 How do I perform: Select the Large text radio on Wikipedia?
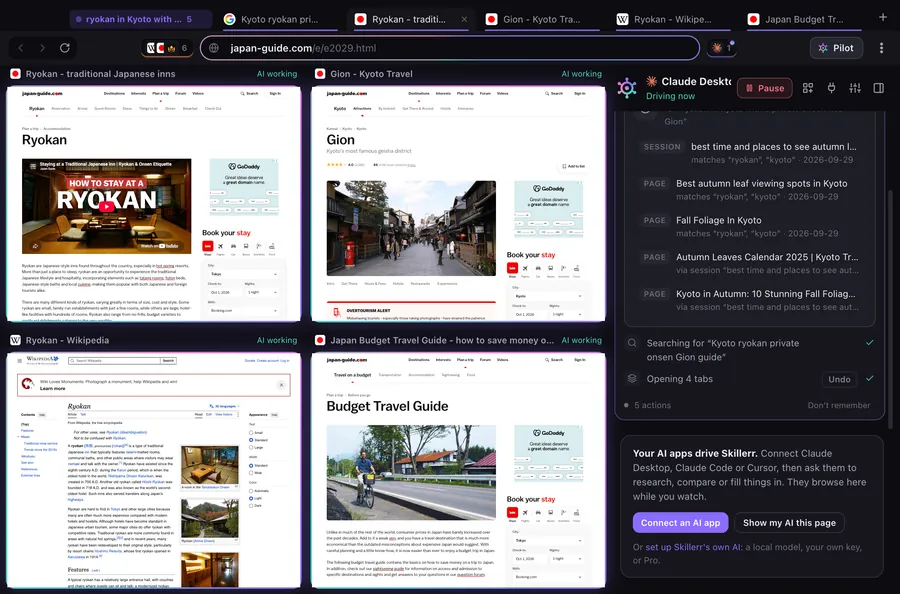pos(251,447)
